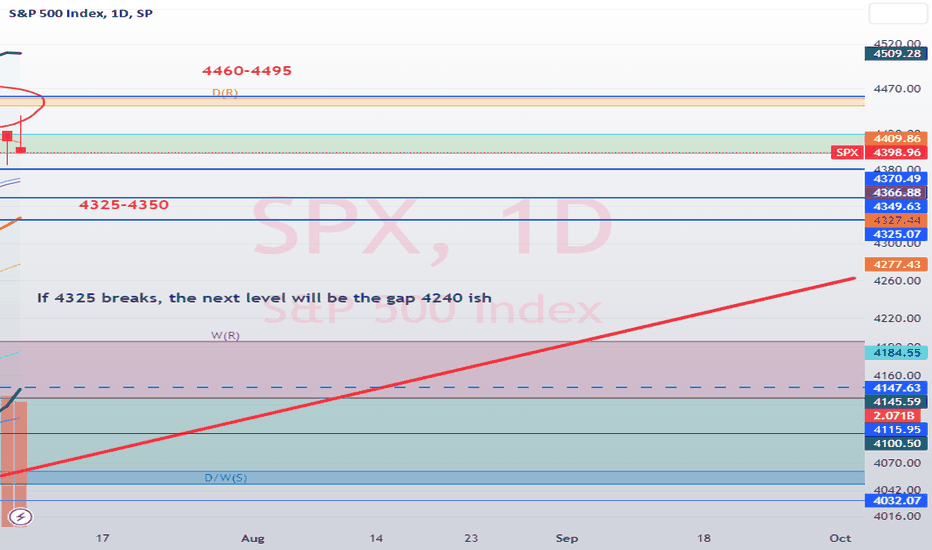Click the orange 4327.44 price label
The image size is (932, 550).
tap(896, 220)
